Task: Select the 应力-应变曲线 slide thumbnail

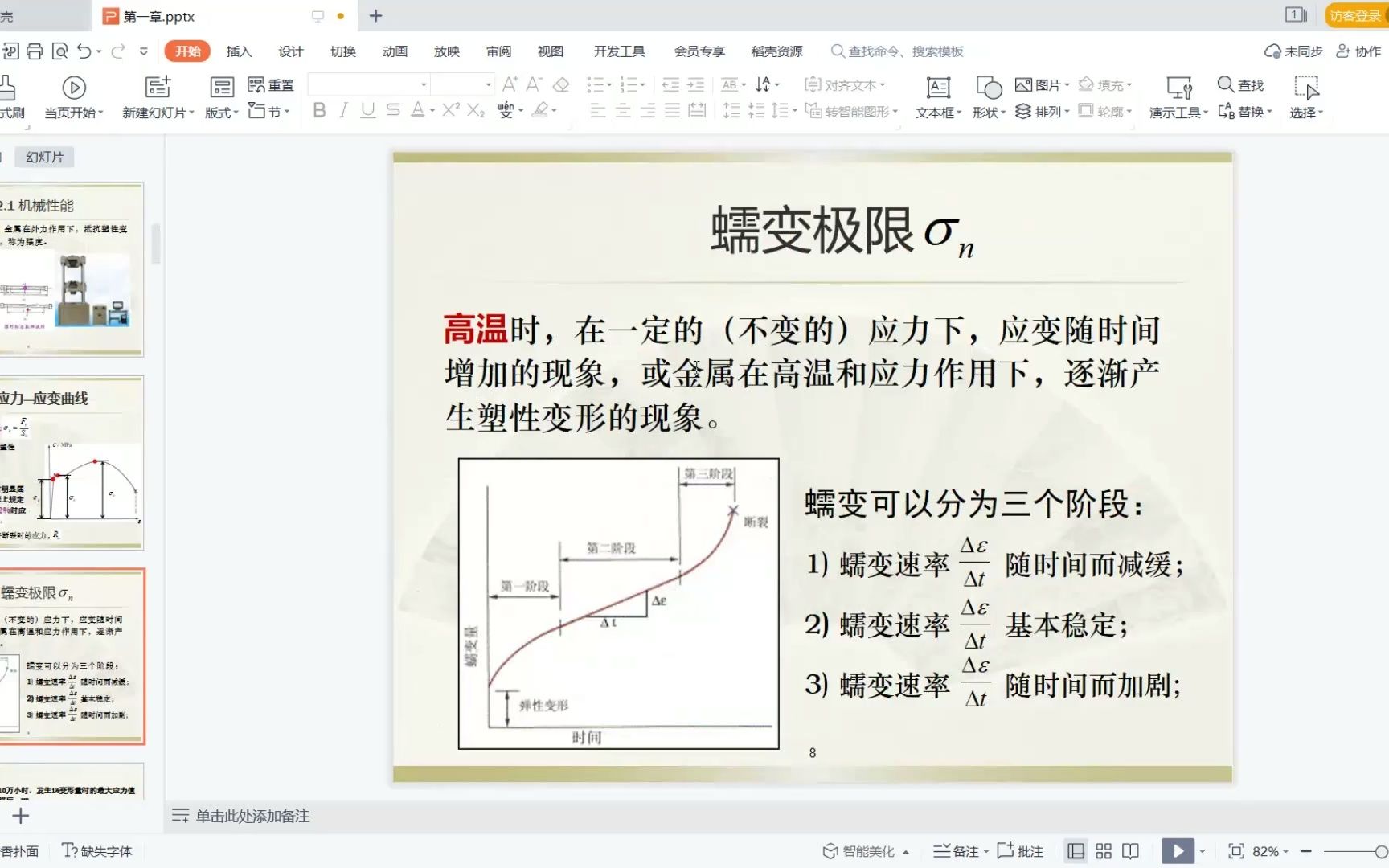Action: [72, 463]
